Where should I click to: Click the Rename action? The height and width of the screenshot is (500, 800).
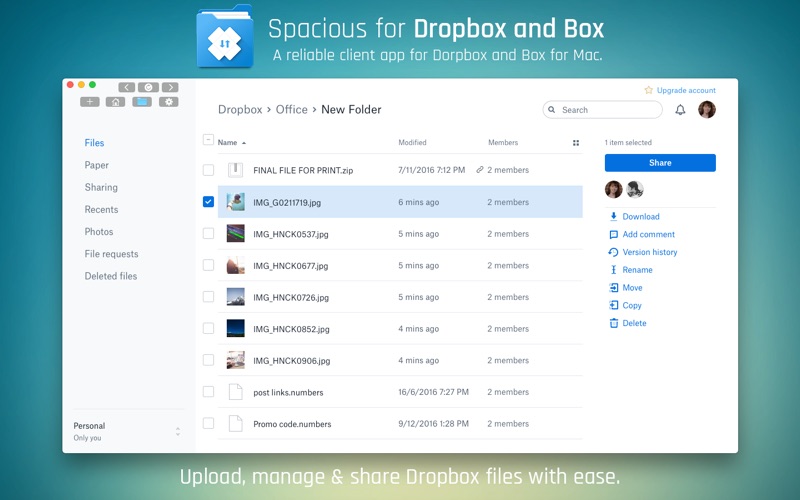click(631, 270)
